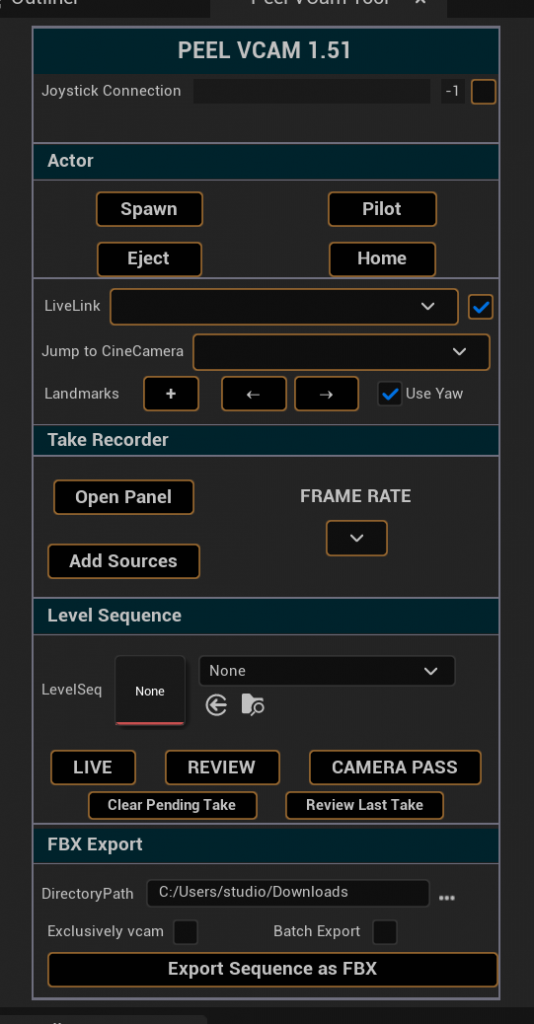The image size is (534, 1024).
Task: Click the Level Sequence section header
Action: click(x=266, y=616)
